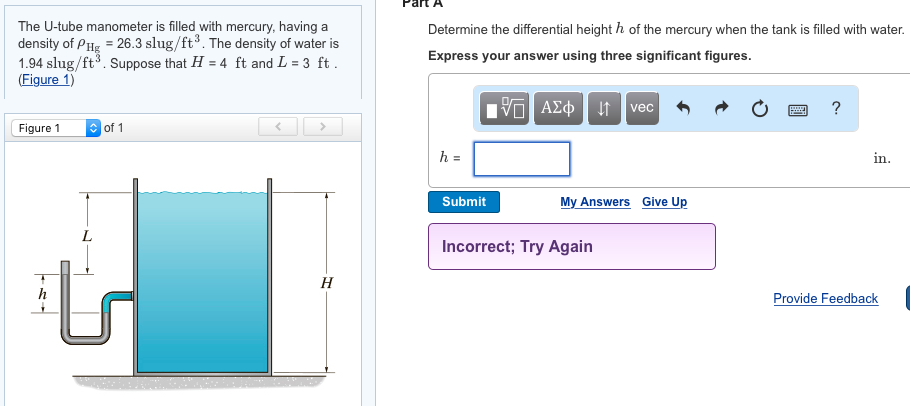Screen dimensions: 910x406
Task: Open the (Figure 1) reference link
Action: pos(46,81)
